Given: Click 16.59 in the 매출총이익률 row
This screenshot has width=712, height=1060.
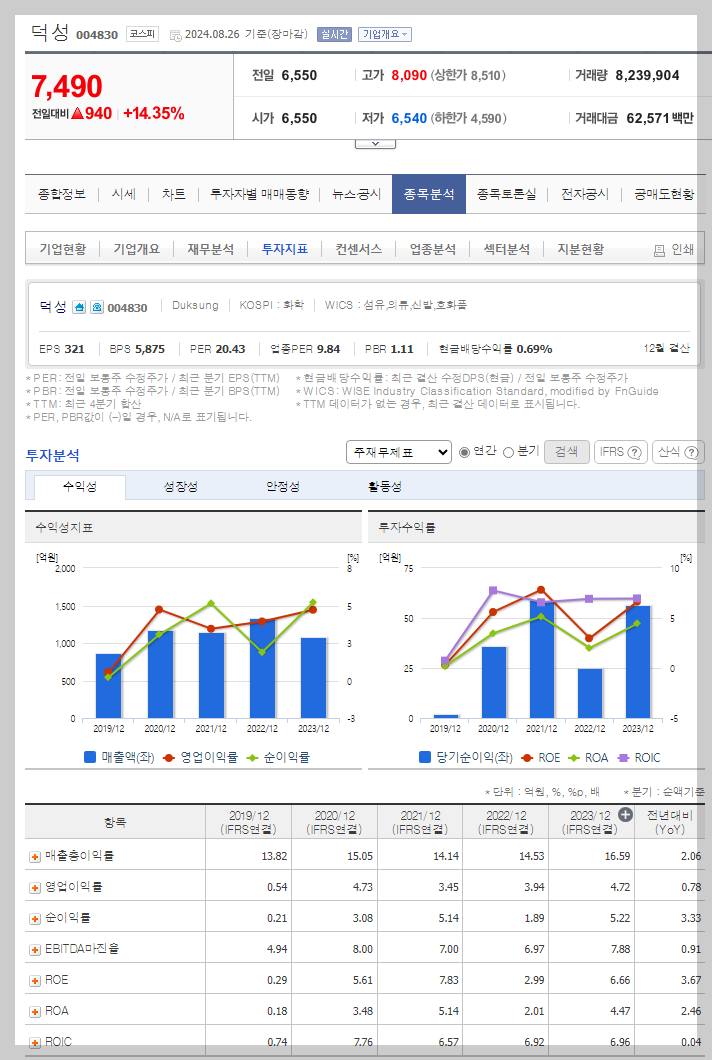Looking at the screenshot, I should (617, 857).
